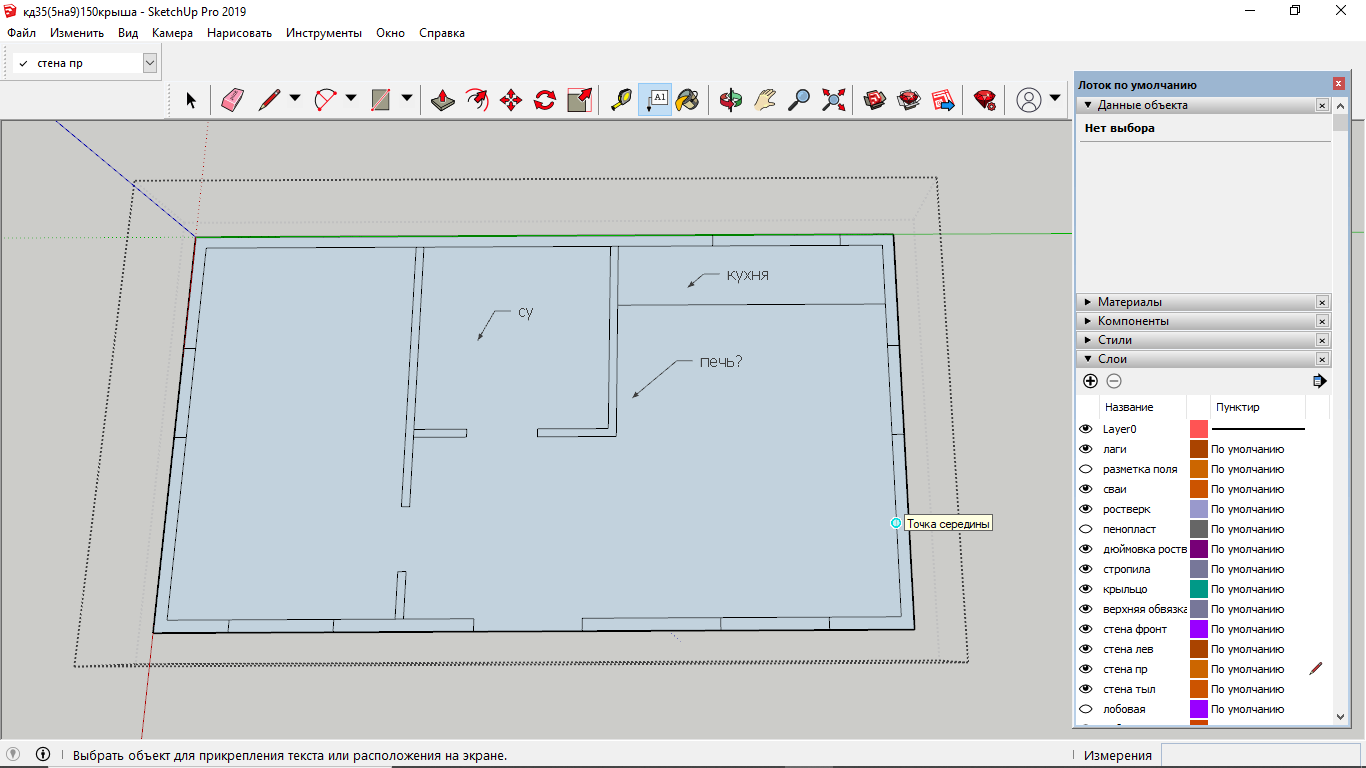Open the active layer dropdown стена пр
The height and width of the screenshot is (768, 1366).
150,63
